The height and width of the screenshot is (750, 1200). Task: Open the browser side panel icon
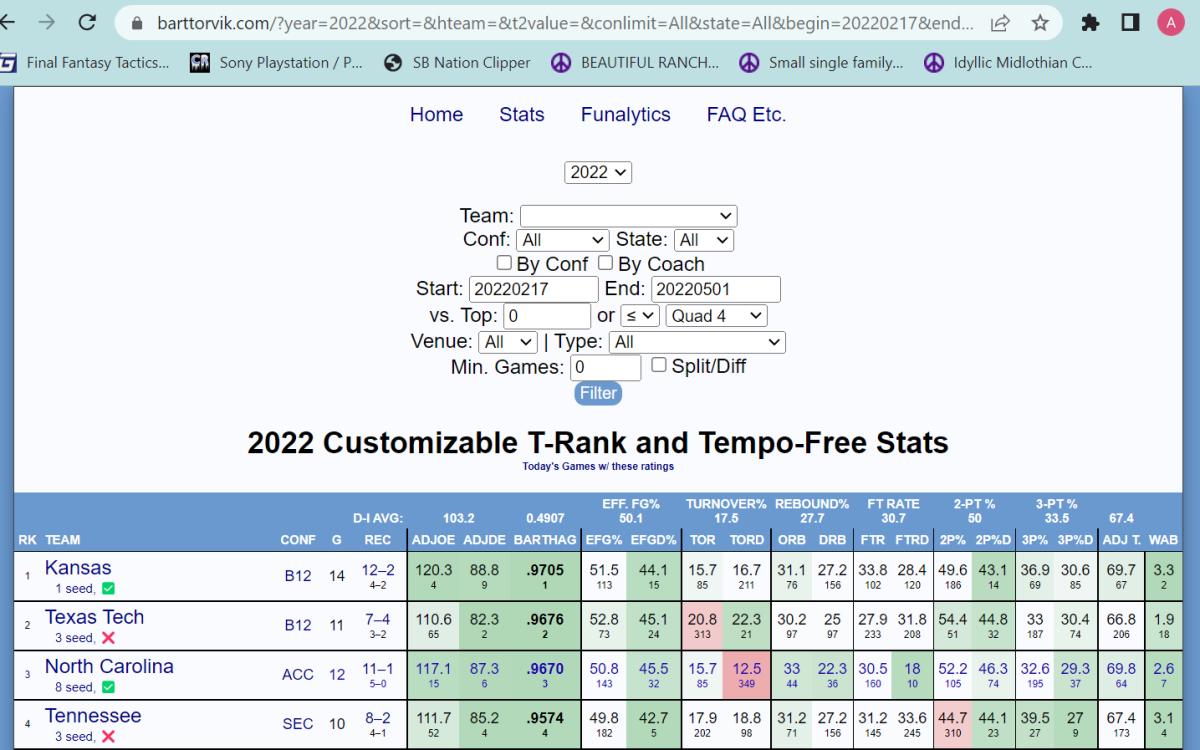1130,22
